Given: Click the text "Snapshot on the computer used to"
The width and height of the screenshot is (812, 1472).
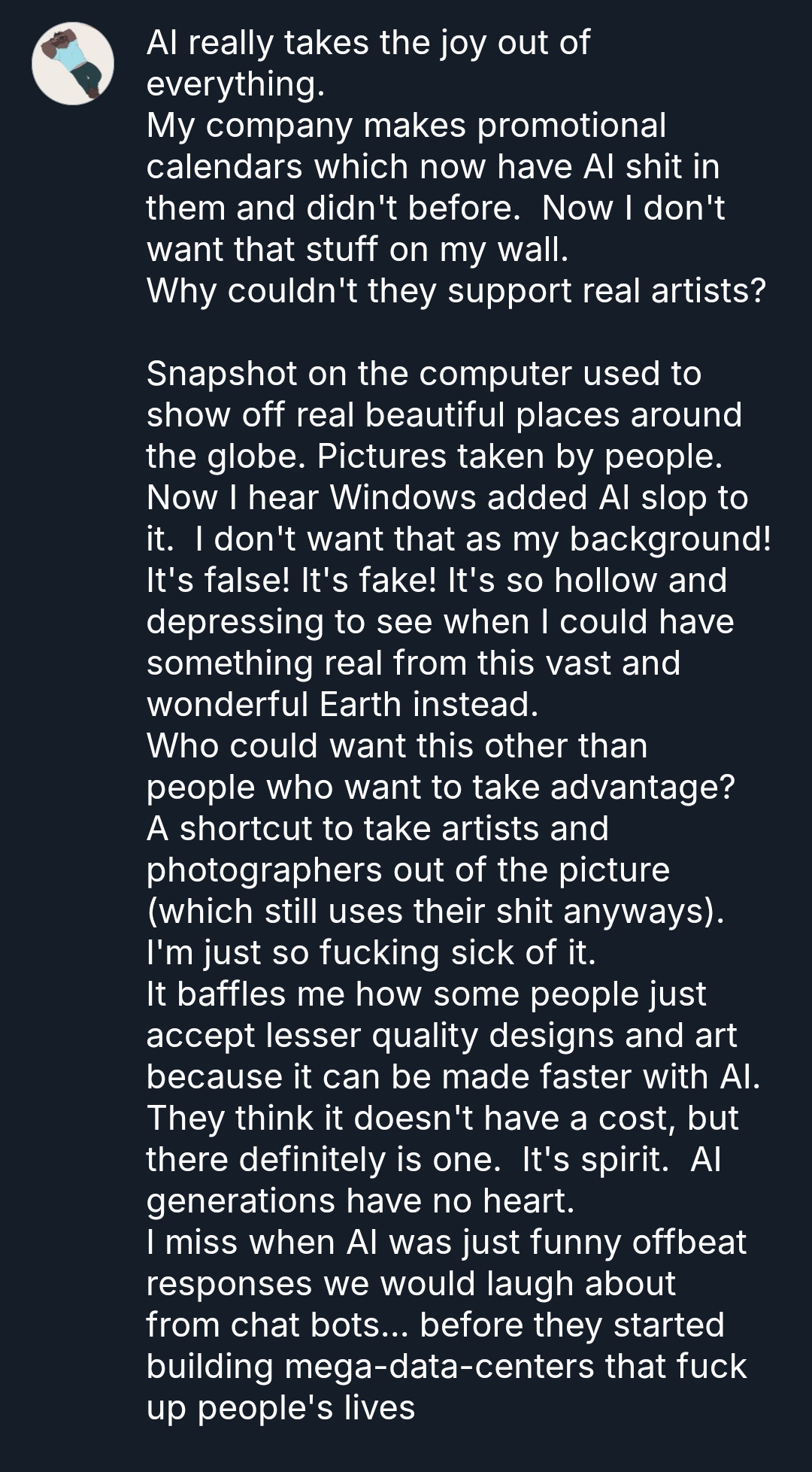Looking at the screenshot, I should [x=423, y=374].
